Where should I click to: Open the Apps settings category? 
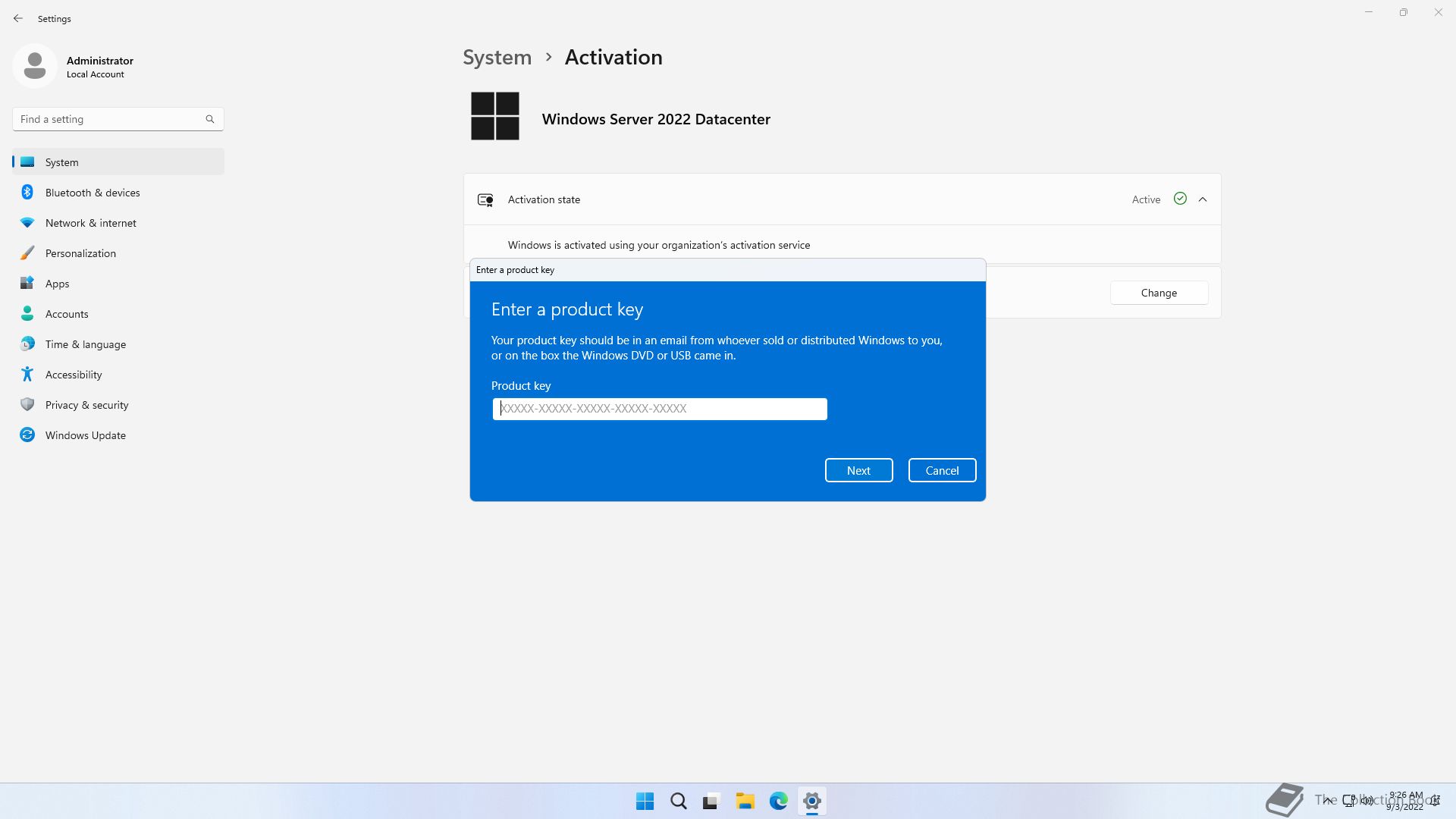57,284
